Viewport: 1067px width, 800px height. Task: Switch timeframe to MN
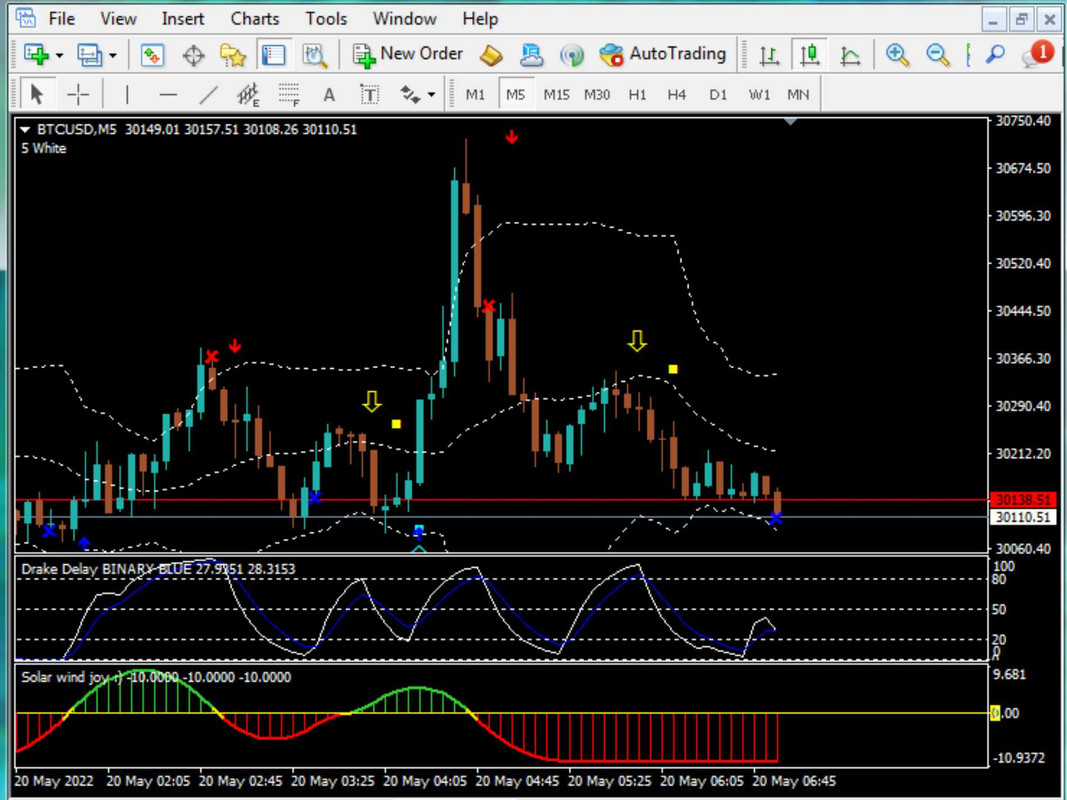tap(798, 95)
